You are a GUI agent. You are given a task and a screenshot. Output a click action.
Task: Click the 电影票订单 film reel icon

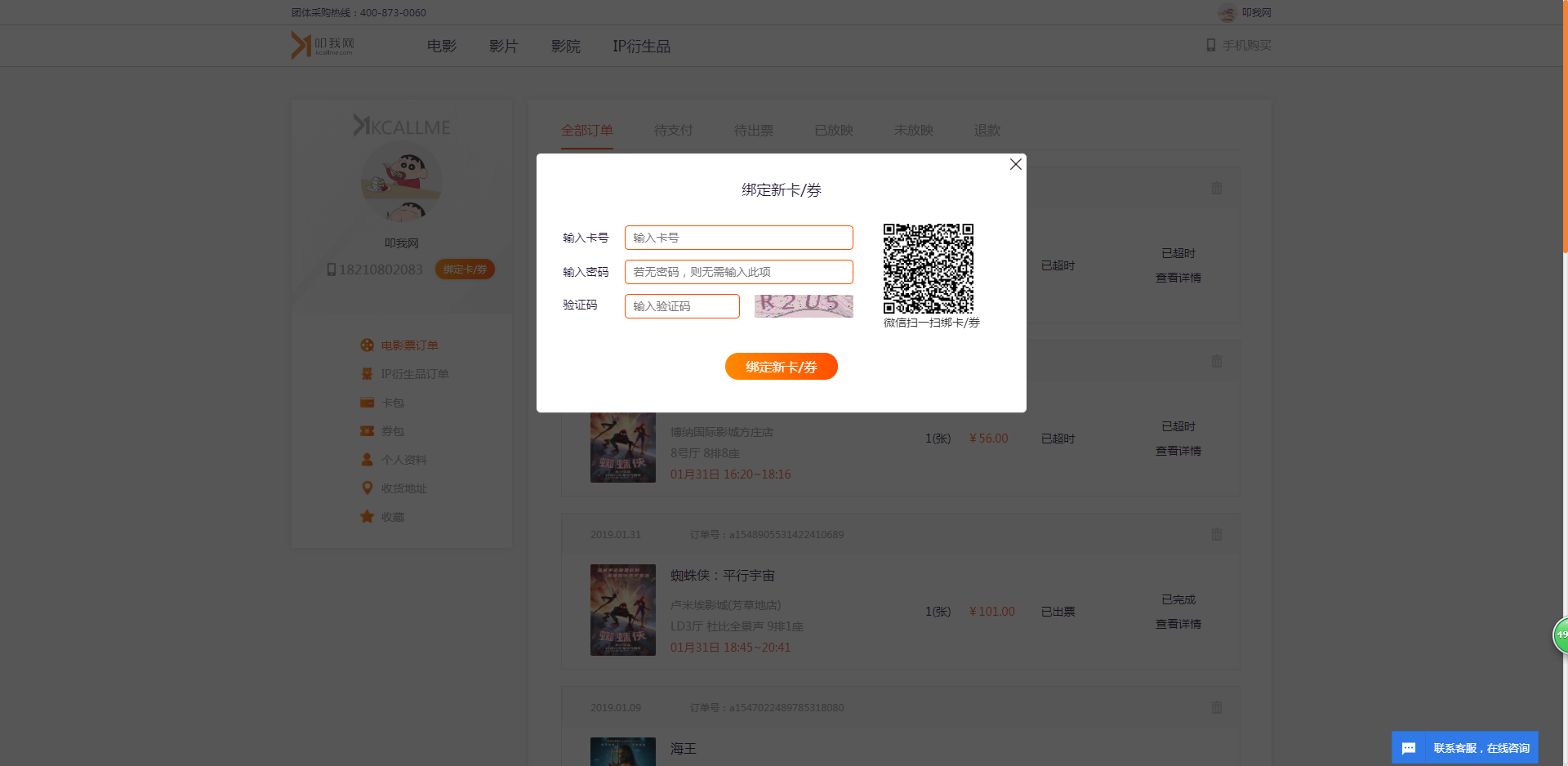coord(367,345)
